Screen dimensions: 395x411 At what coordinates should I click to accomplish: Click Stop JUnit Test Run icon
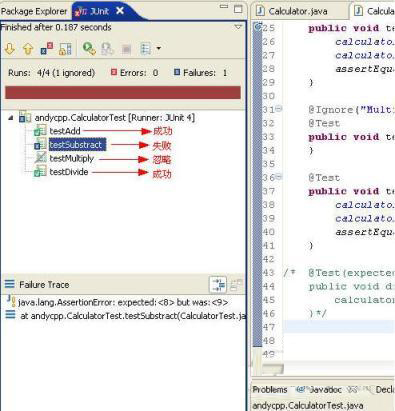coord(126,49)
